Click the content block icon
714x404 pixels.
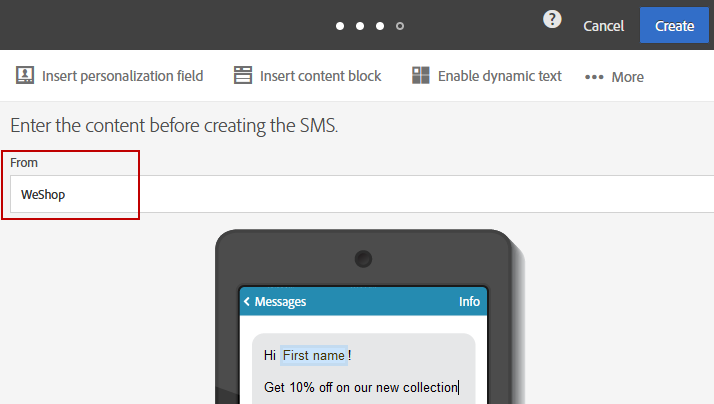coord(243,75)
